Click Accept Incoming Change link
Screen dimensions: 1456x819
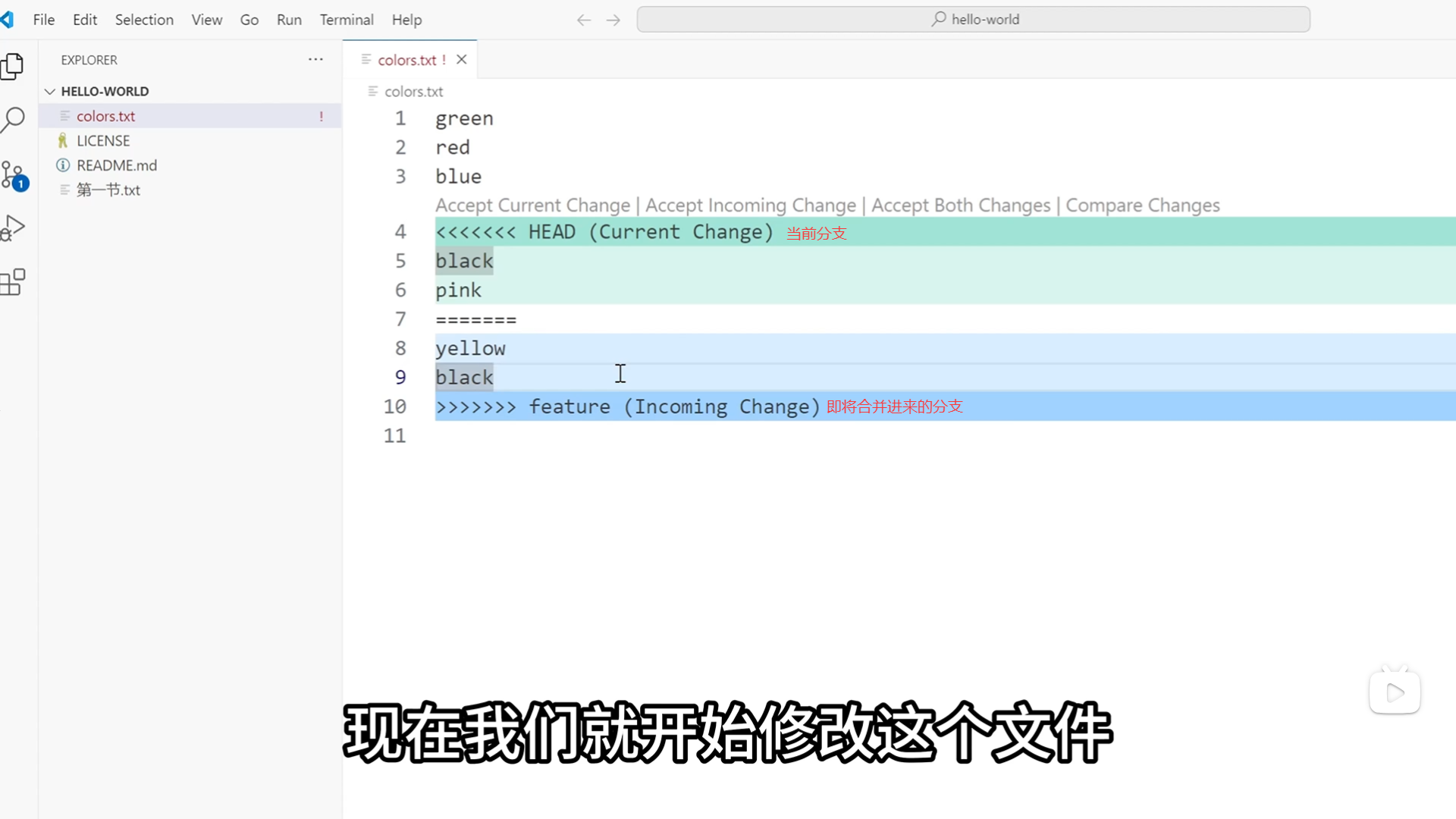[x=750, y=206]
